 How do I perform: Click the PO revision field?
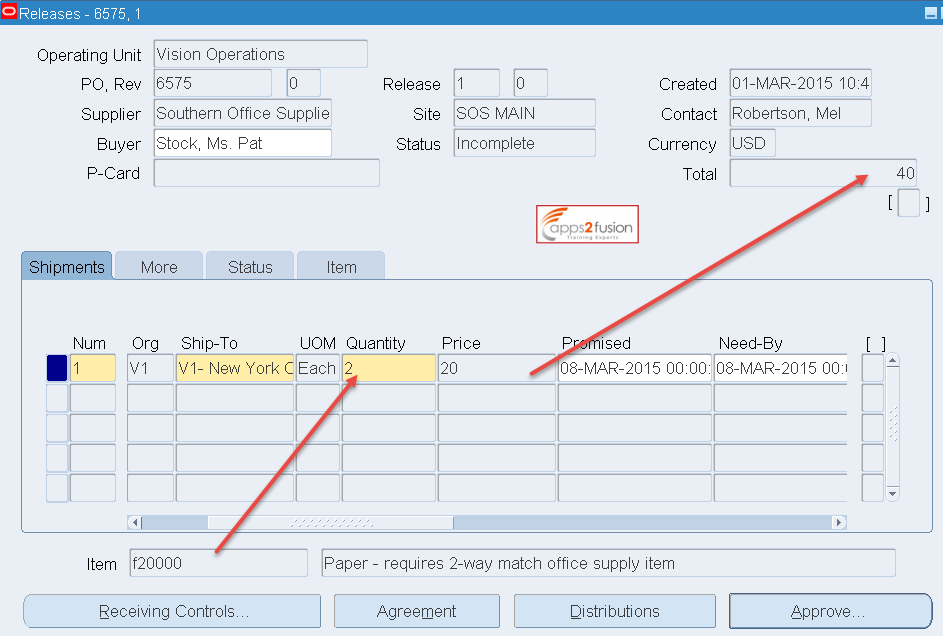(304, 83)
